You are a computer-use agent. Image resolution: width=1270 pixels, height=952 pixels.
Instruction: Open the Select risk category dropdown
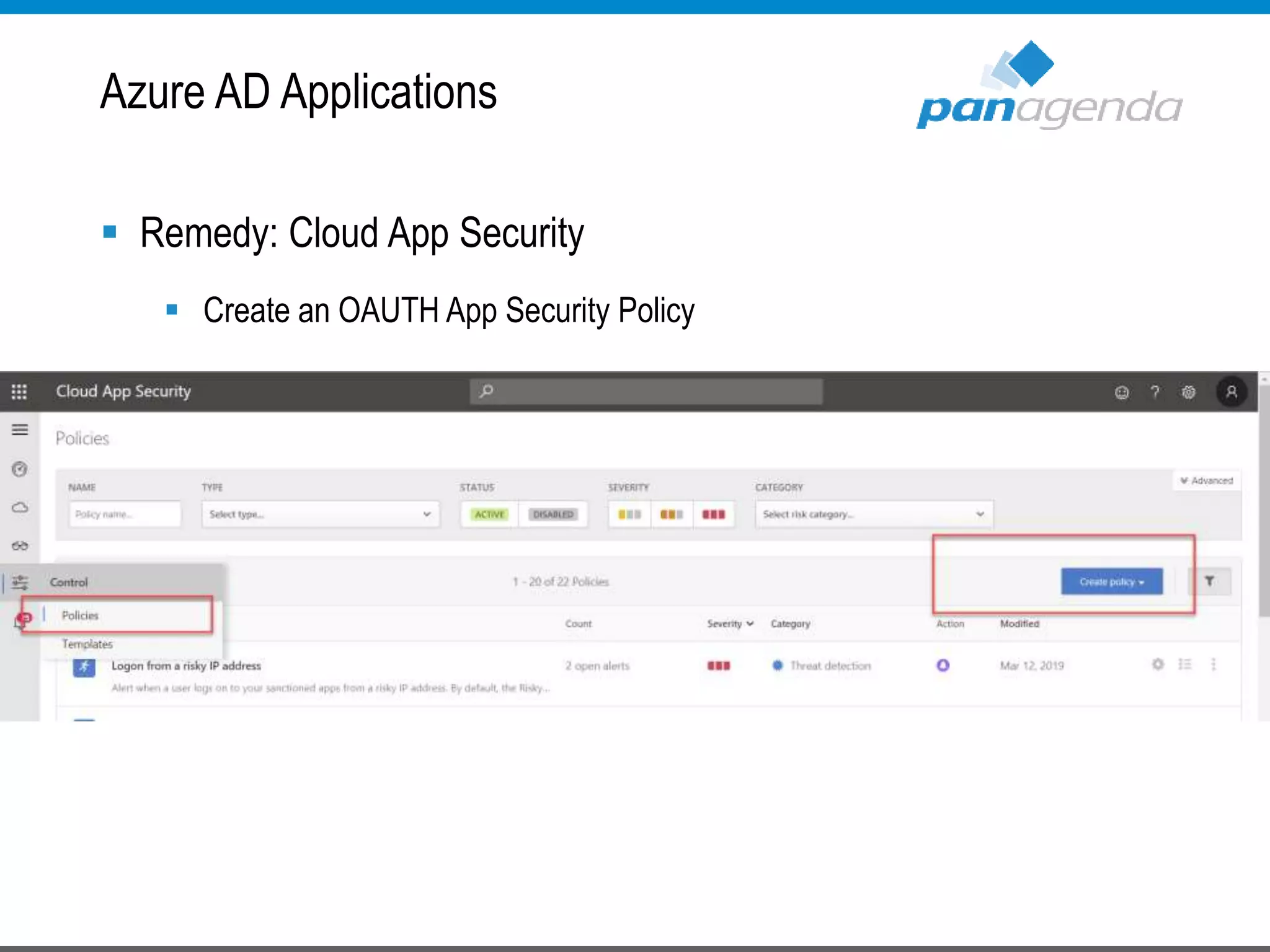[x=874, y=514]
